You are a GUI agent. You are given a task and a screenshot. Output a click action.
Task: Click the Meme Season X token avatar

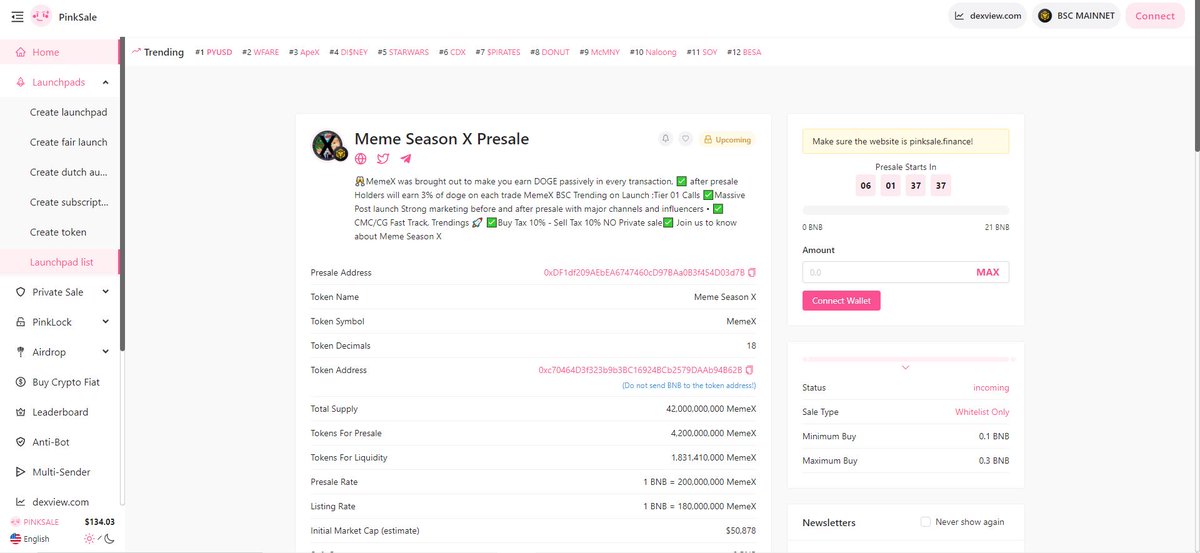pyautogui.click(x=329, y=146)
